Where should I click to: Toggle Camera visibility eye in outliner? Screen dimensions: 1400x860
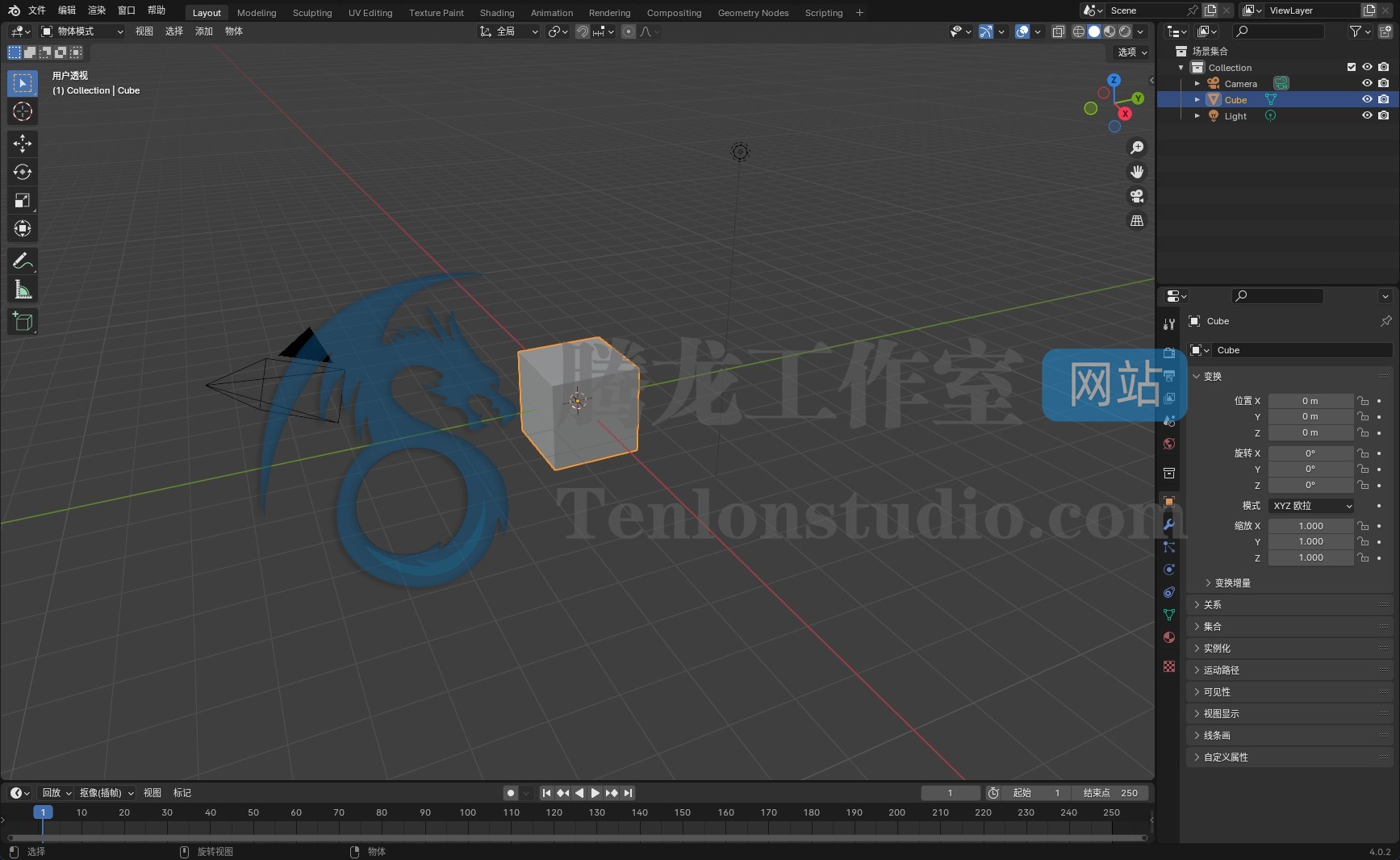[x=1367, y=83]
